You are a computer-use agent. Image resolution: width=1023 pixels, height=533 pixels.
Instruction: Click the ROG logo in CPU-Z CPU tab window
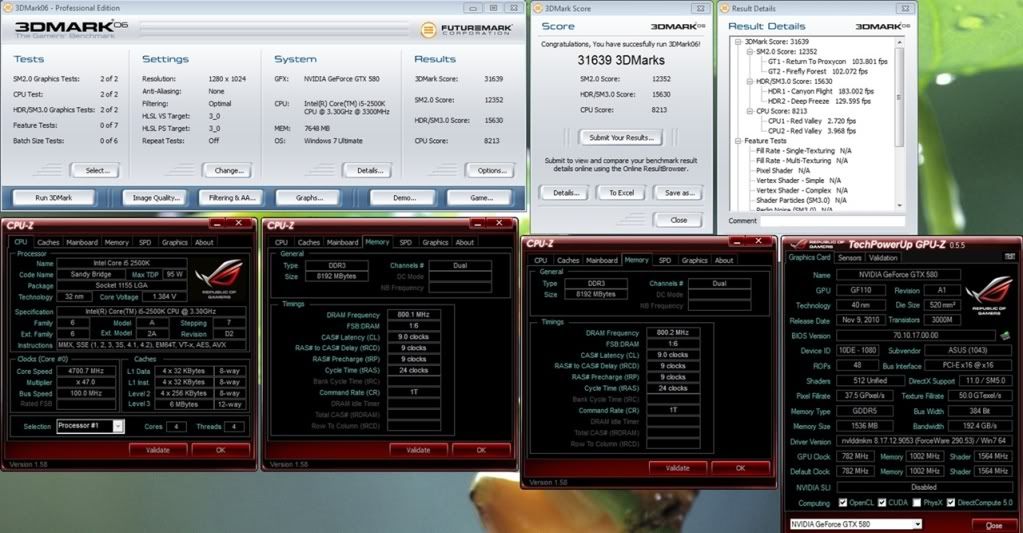[219, 278]
